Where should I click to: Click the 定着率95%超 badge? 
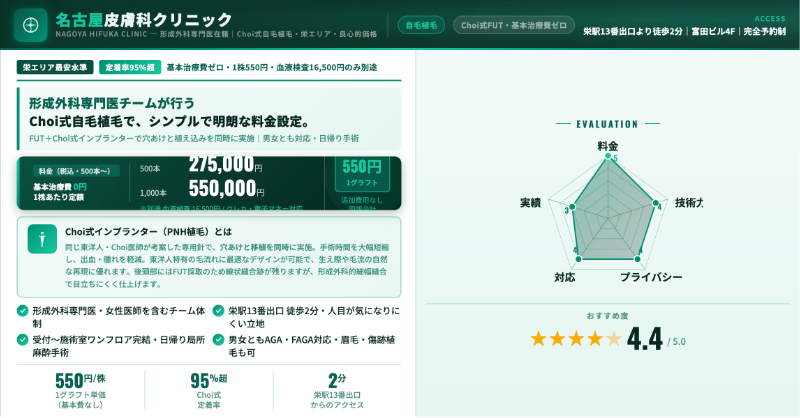(x=129, y=68)
